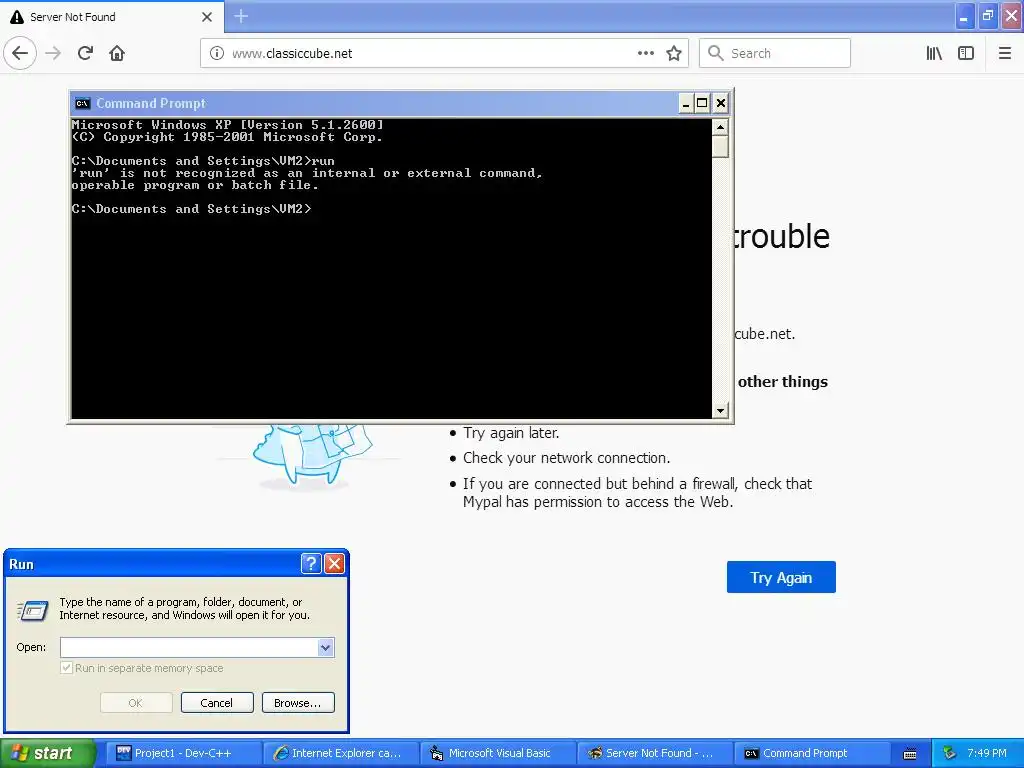Click Command Prompt scrollbar down arrow

click(720, 410)
